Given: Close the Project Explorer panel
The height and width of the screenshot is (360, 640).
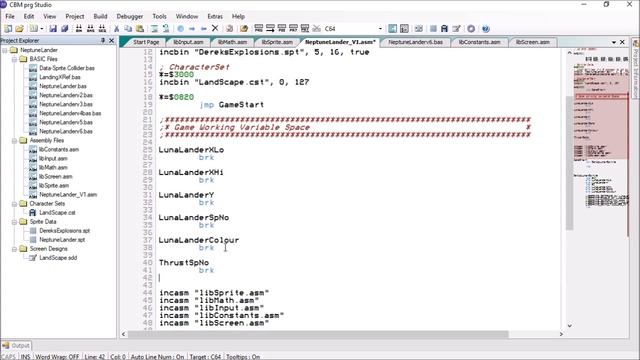Looking at the screenshot, I should [x=111, y=40].
